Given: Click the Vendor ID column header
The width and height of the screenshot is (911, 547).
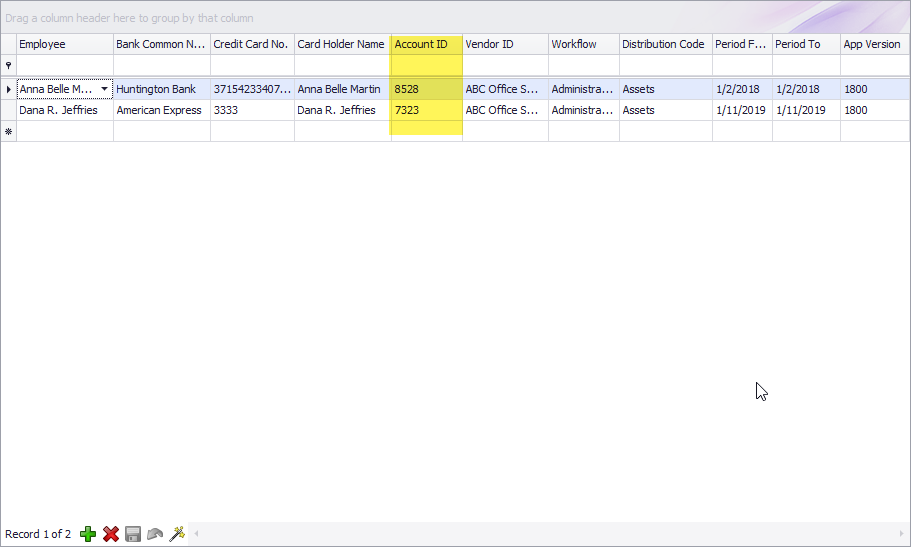Looking at the screenshot, I should [x=504, y=44].
